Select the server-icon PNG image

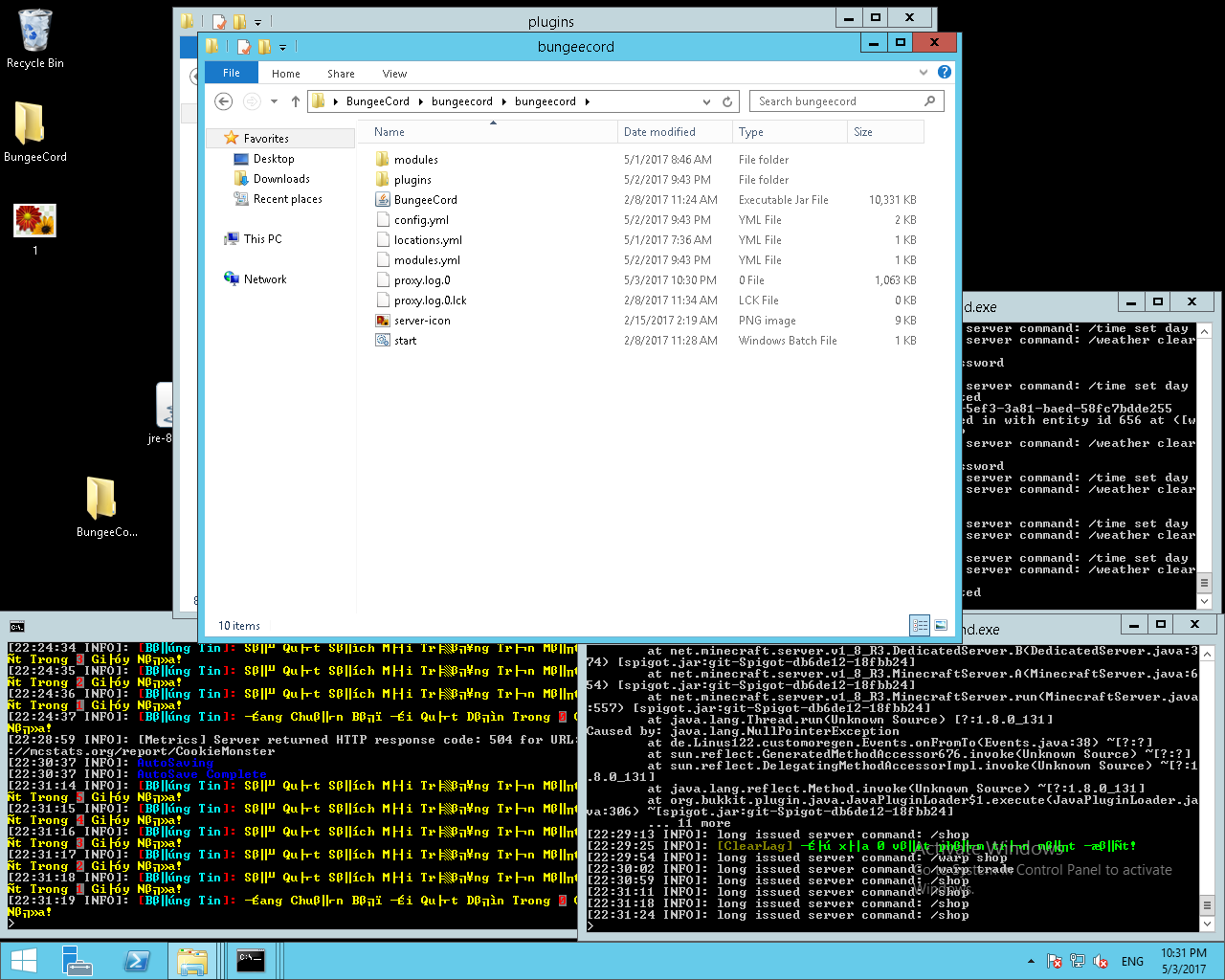pos(421,321)
